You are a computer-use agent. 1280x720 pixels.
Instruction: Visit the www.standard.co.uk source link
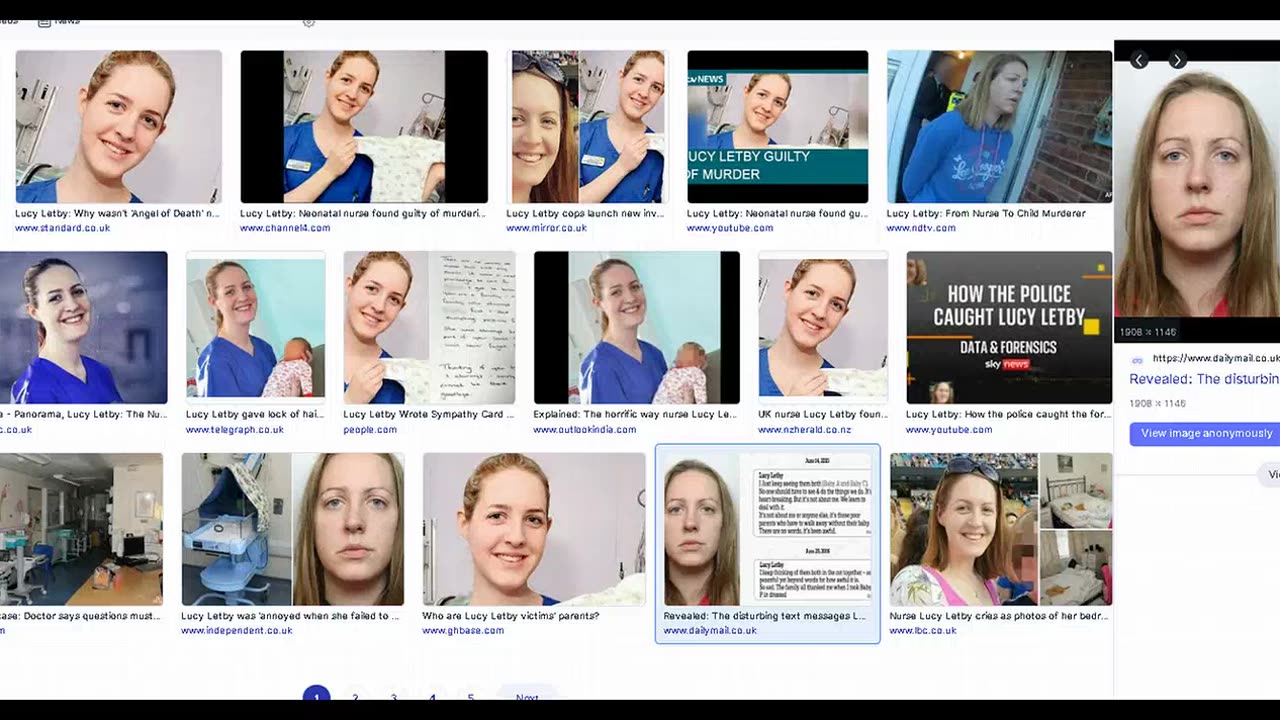point(62,228)
